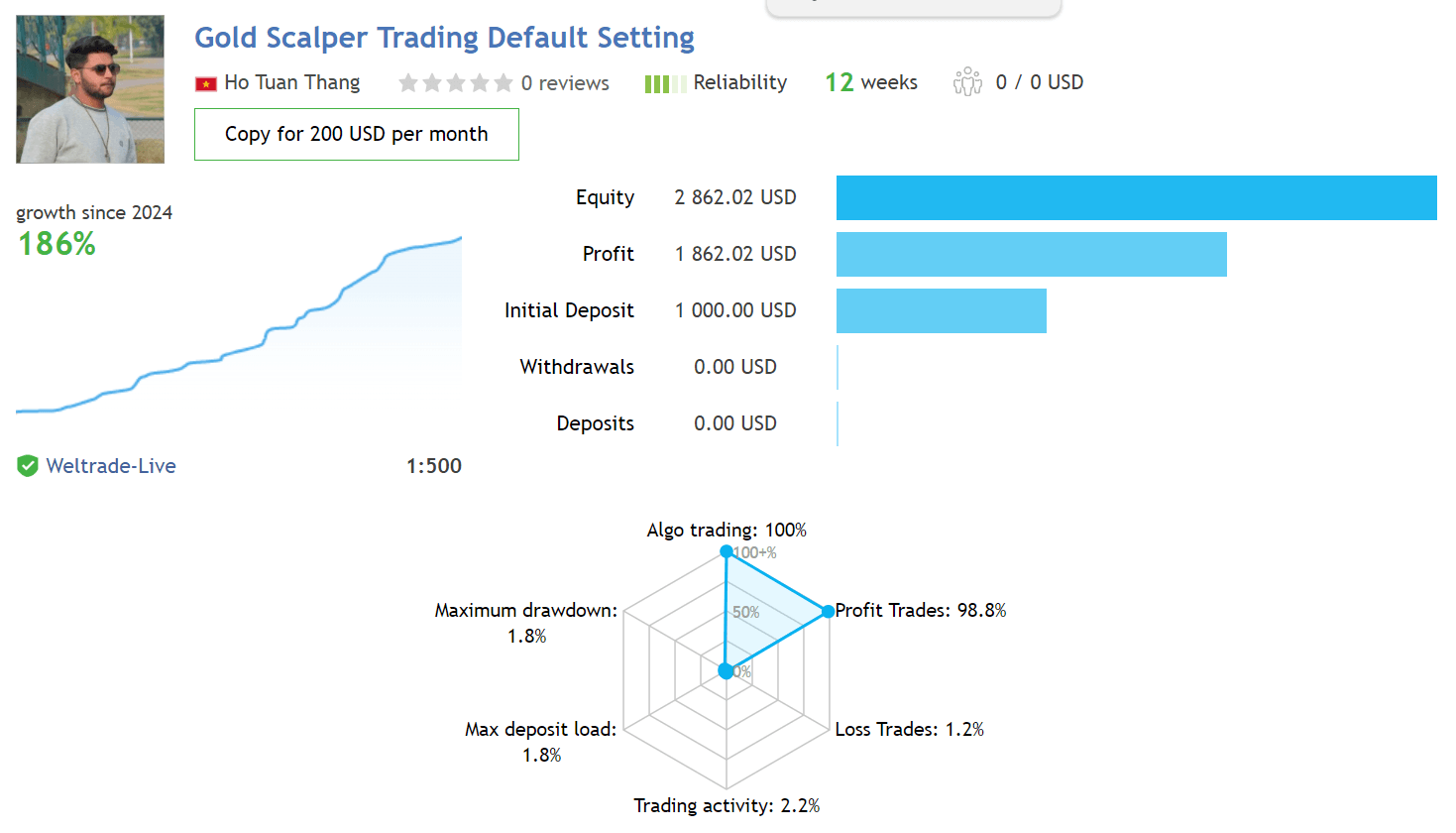Open the Weltrade-Live broker link
This screenshot has height=833, width=1456.
tap(111, 466)
